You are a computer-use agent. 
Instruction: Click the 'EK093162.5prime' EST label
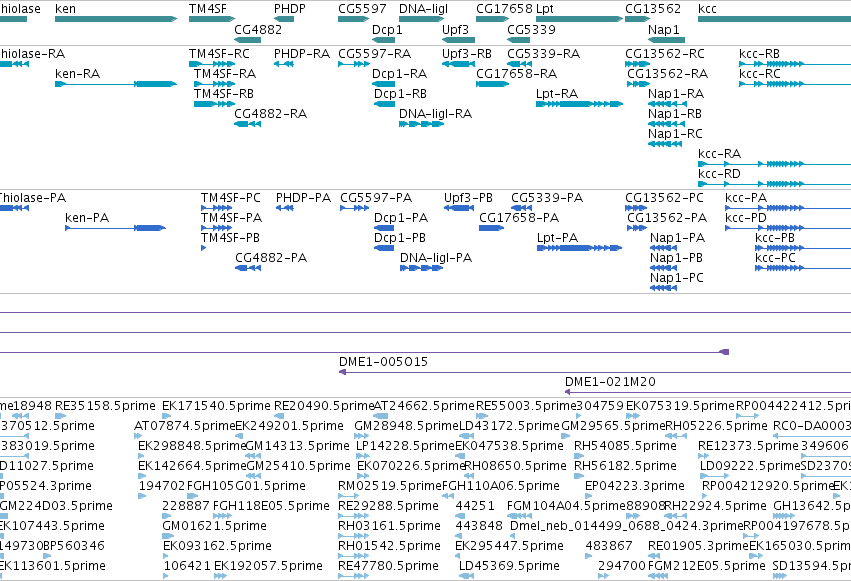click(x=217, y=546)
